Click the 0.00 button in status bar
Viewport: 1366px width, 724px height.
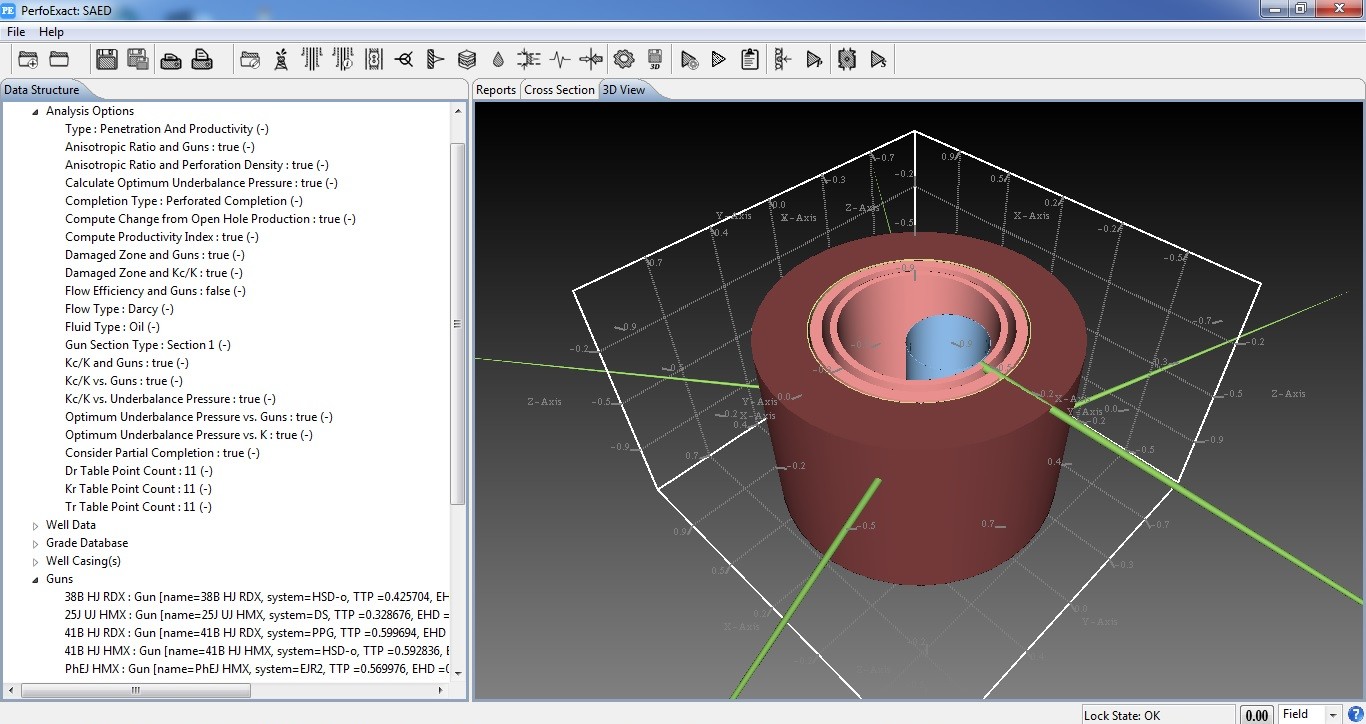[x=1256, y=714]
